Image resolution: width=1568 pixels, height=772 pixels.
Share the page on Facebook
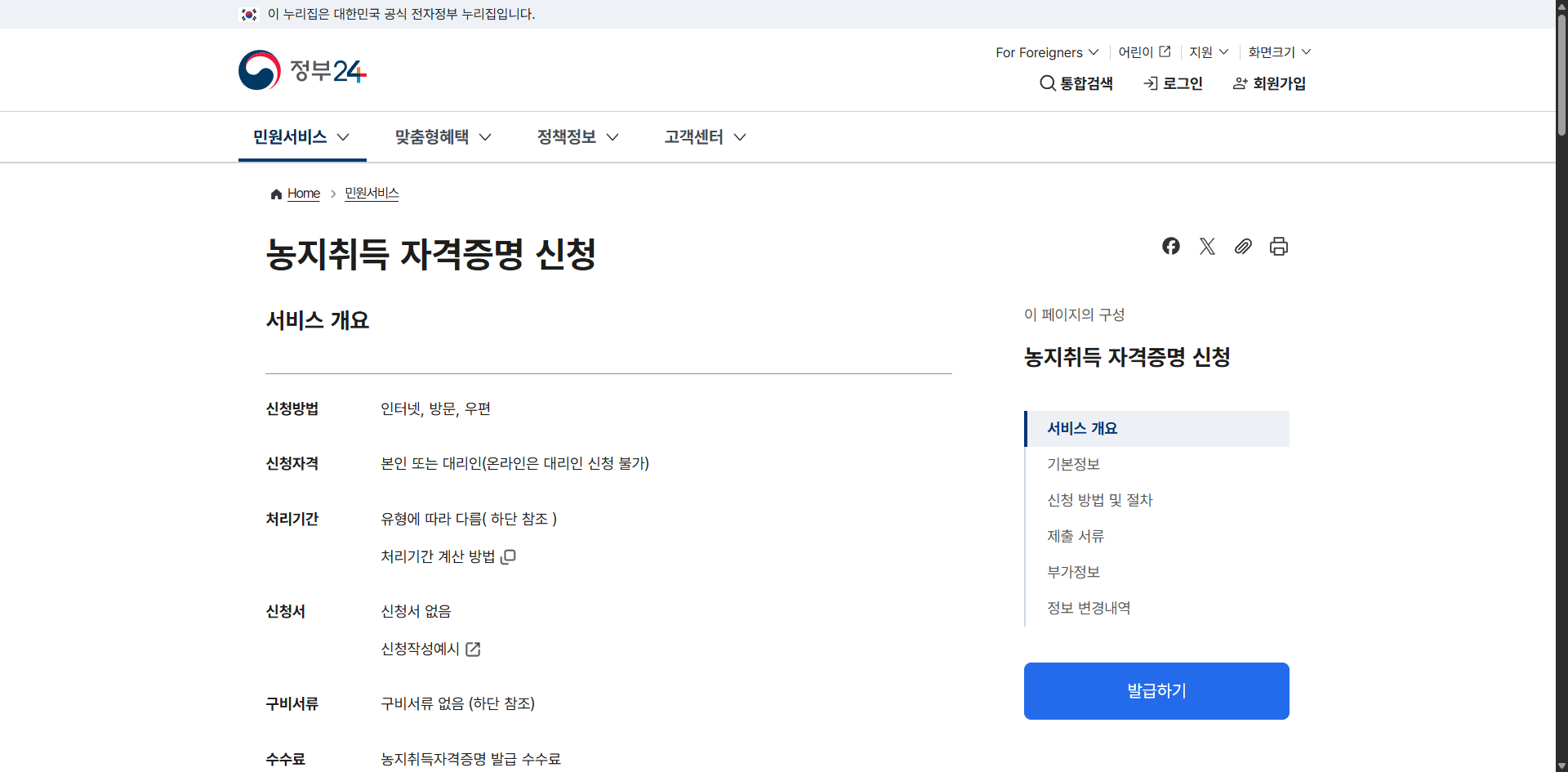point(1170,246)
